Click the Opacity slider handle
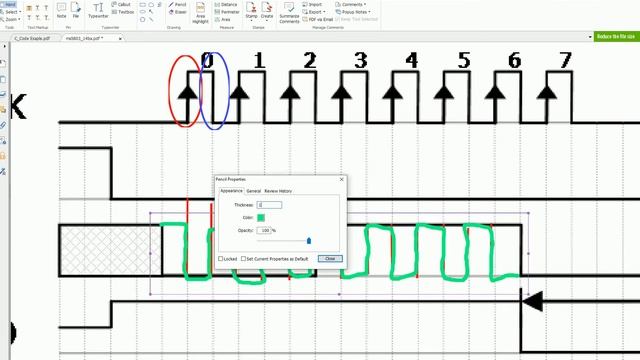The width and height of the screenshot is (640, 360). pyautogui.click(x=309, y=241)
